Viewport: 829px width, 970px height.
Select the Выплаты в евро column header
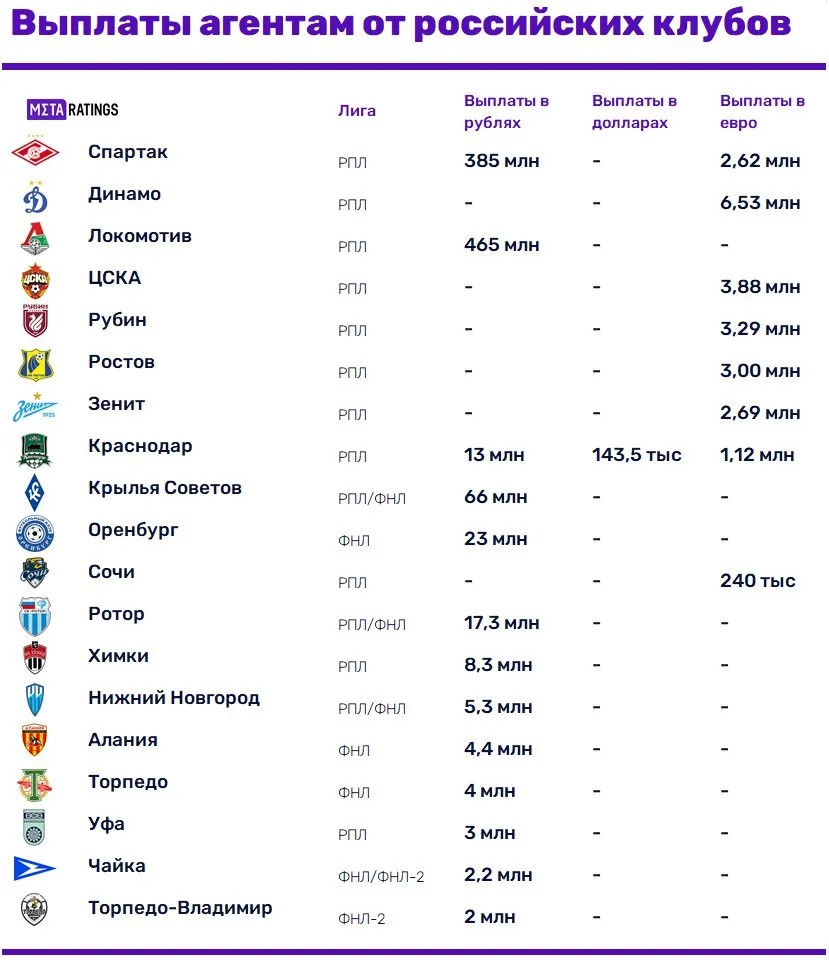[x=762, y=111]
